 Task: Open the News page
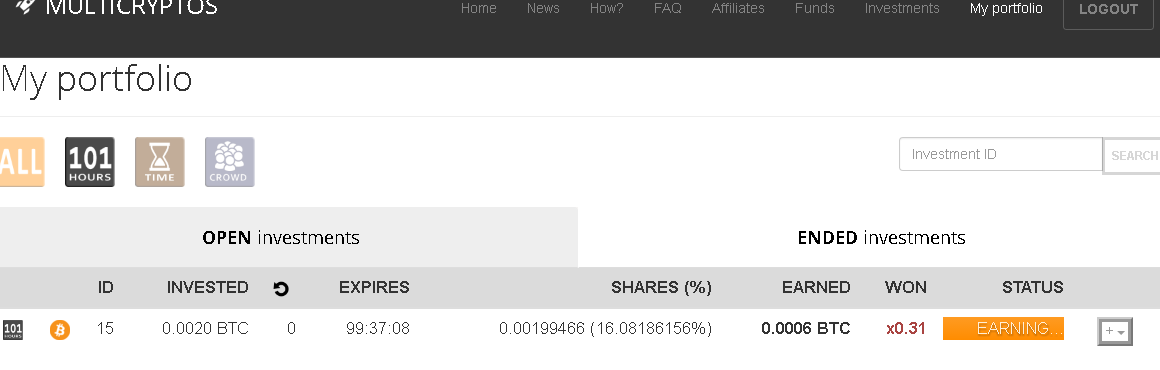click(x=543, y=8)
